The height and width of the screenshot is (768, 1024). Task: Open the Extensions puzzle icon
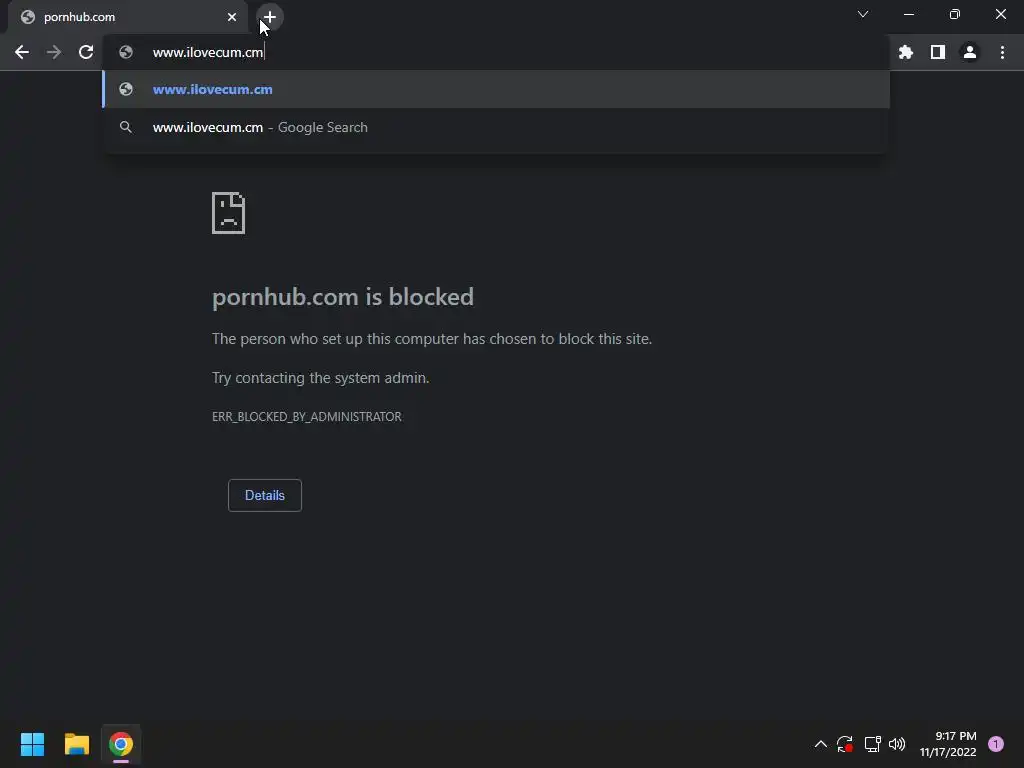pyautogui.click(x=905, y=52)
